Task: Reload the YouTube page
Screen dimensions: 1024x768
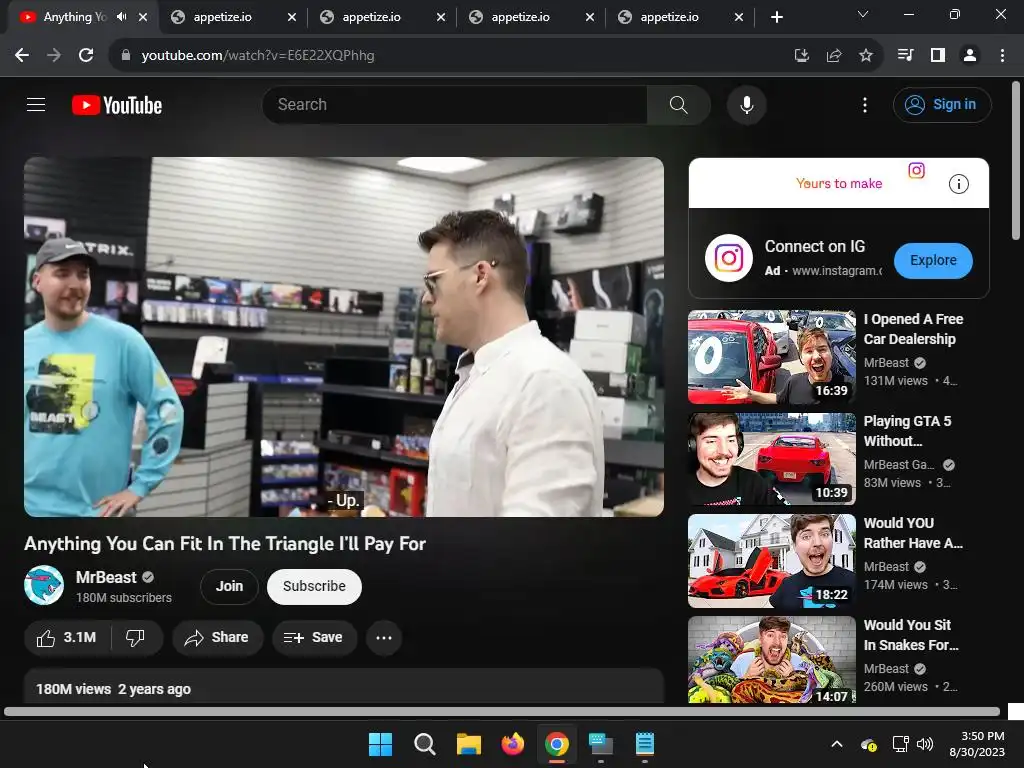Action: [x=86, y=56]
